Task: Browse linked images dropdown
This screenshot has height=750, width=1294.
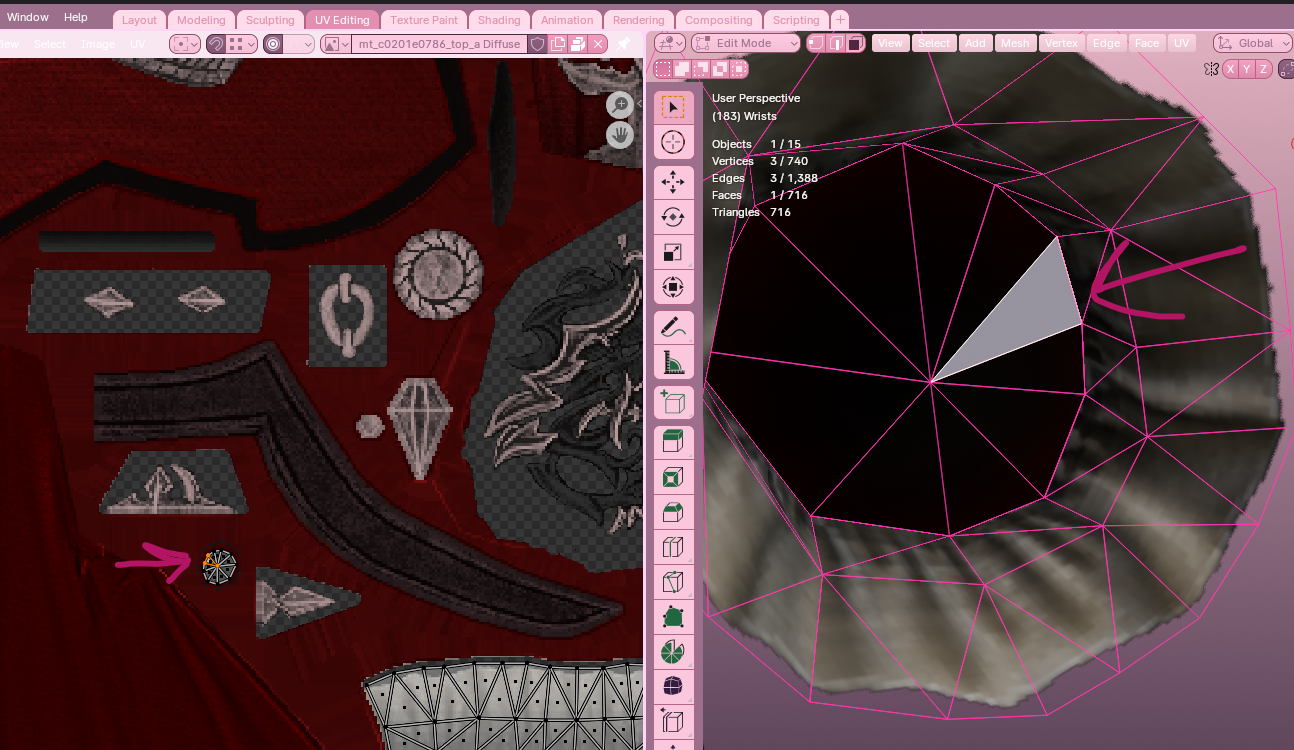Action: (x=335, y=44)
